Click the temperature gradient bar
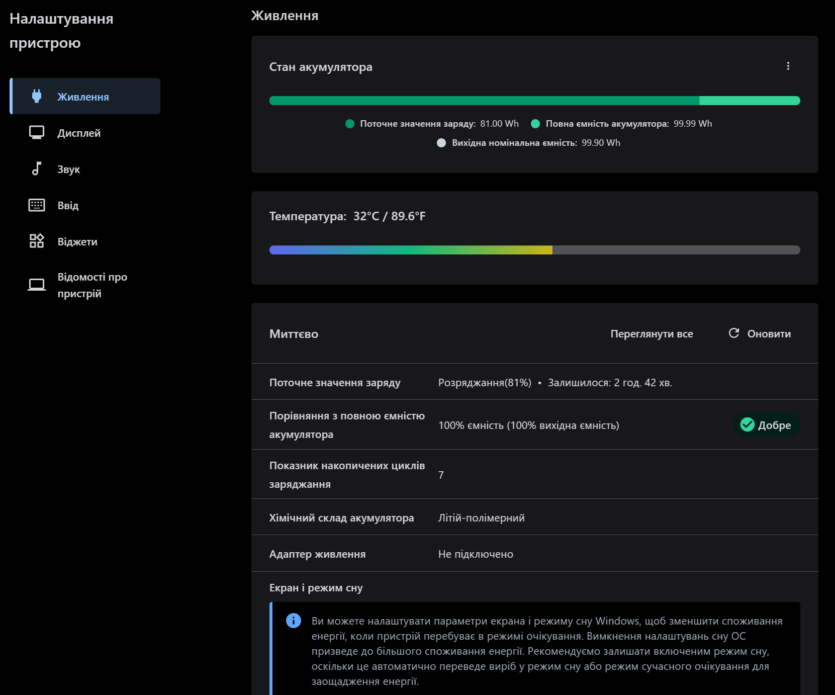Image resolution: width=835 pixels, height=695 pixels. click(535, 250)
